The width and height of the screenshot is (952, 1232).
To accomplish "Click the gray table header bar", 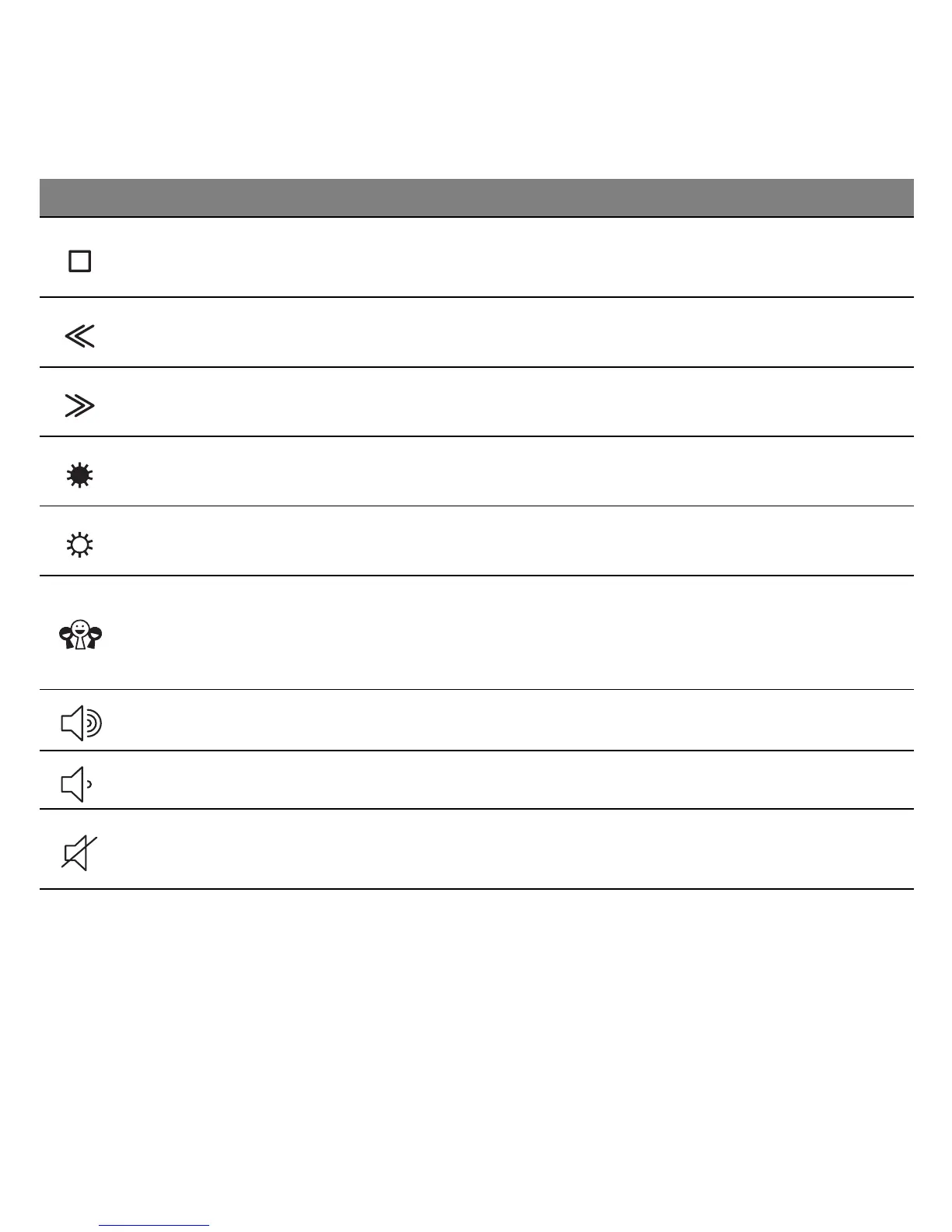I will (x=477, y=198).
